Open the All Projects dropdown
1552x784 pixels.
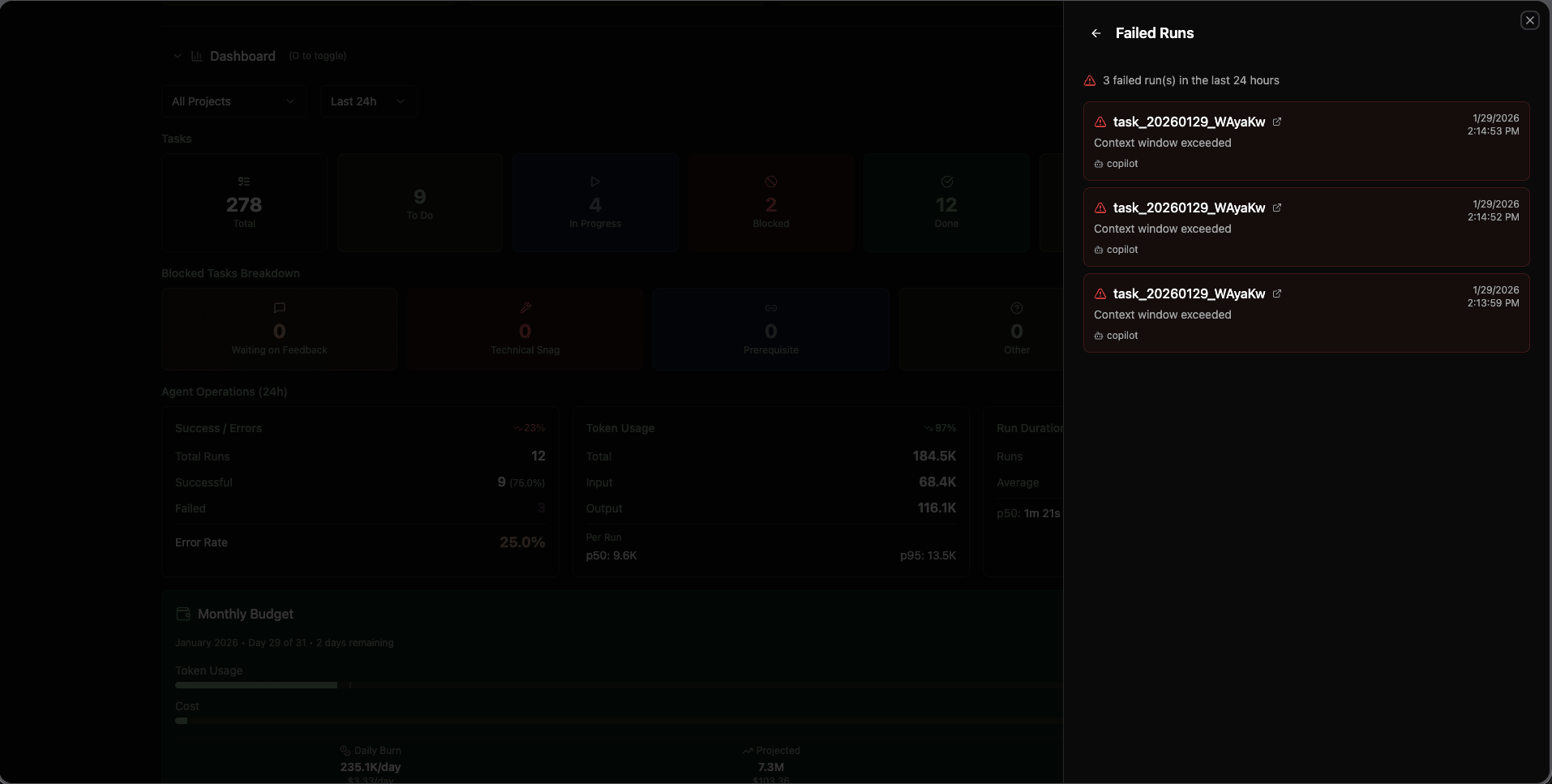pos(234,101)
